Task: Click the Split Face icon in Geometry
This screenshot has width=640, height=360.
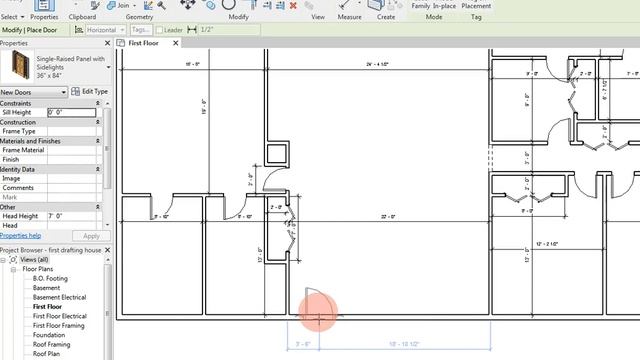Action: coord(148,5)
